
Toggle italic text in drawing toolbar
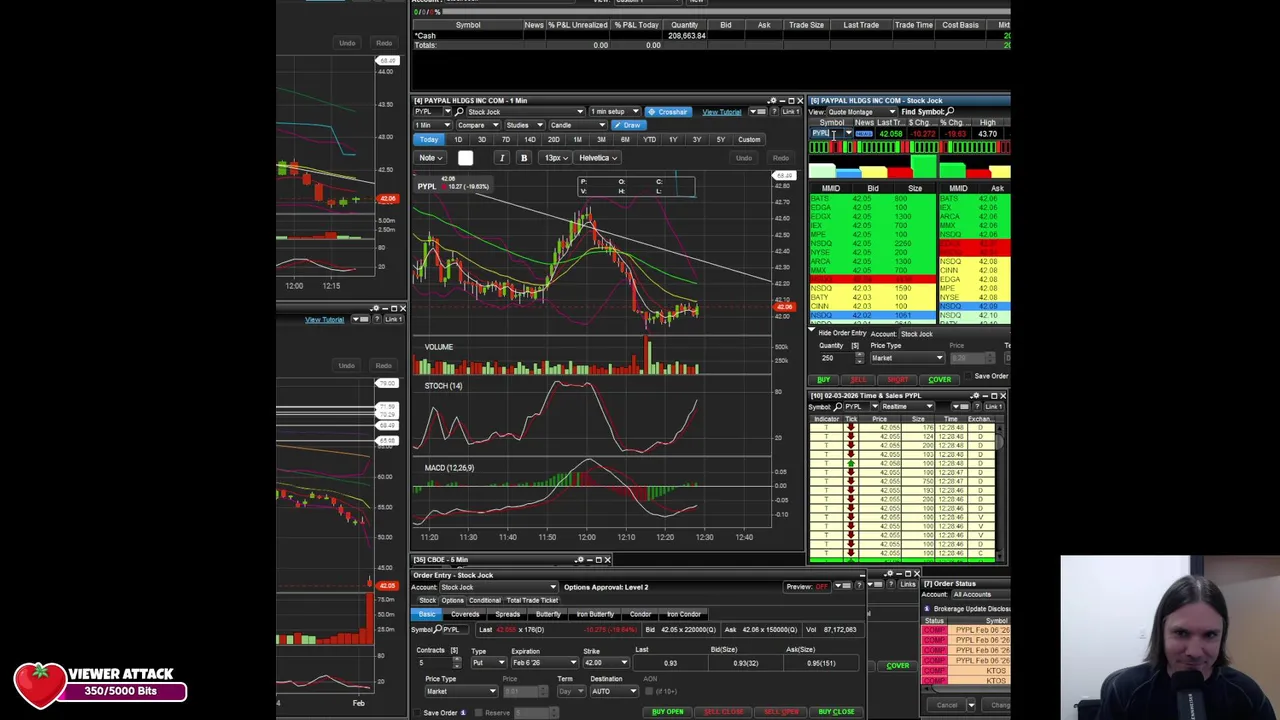(x=502, y=158)
